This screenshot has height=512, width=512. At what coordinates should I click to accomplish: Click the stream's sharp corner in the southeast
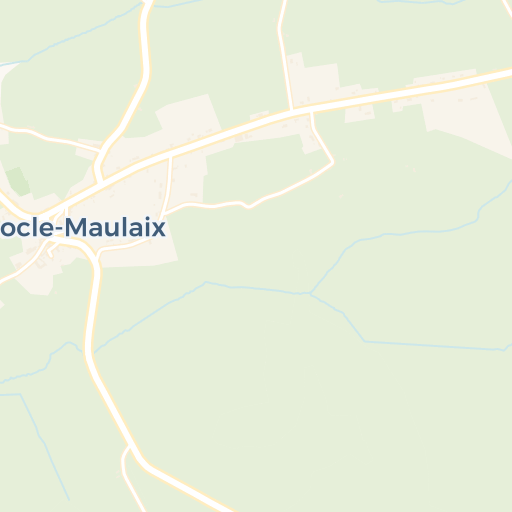pyautogui.click(x=365, y=341)
